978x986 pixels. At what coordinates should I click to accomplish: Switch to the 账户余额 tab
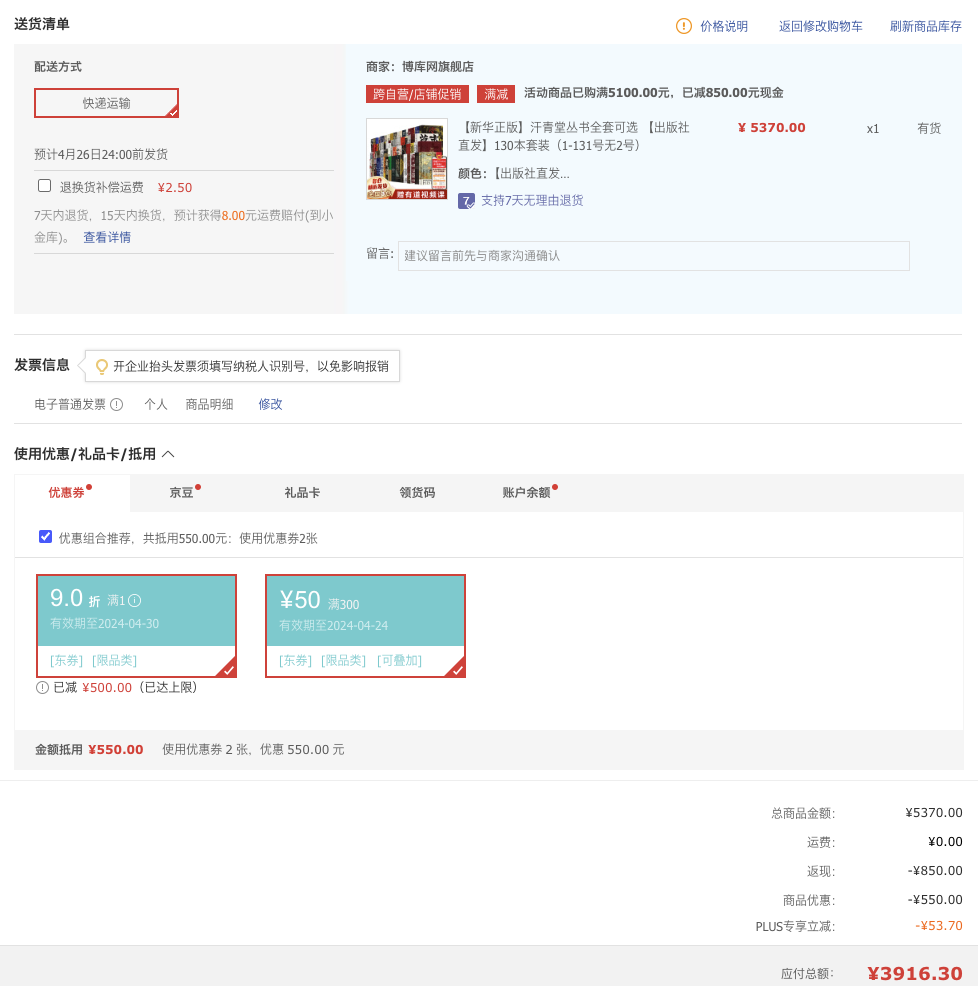[526, 492]
